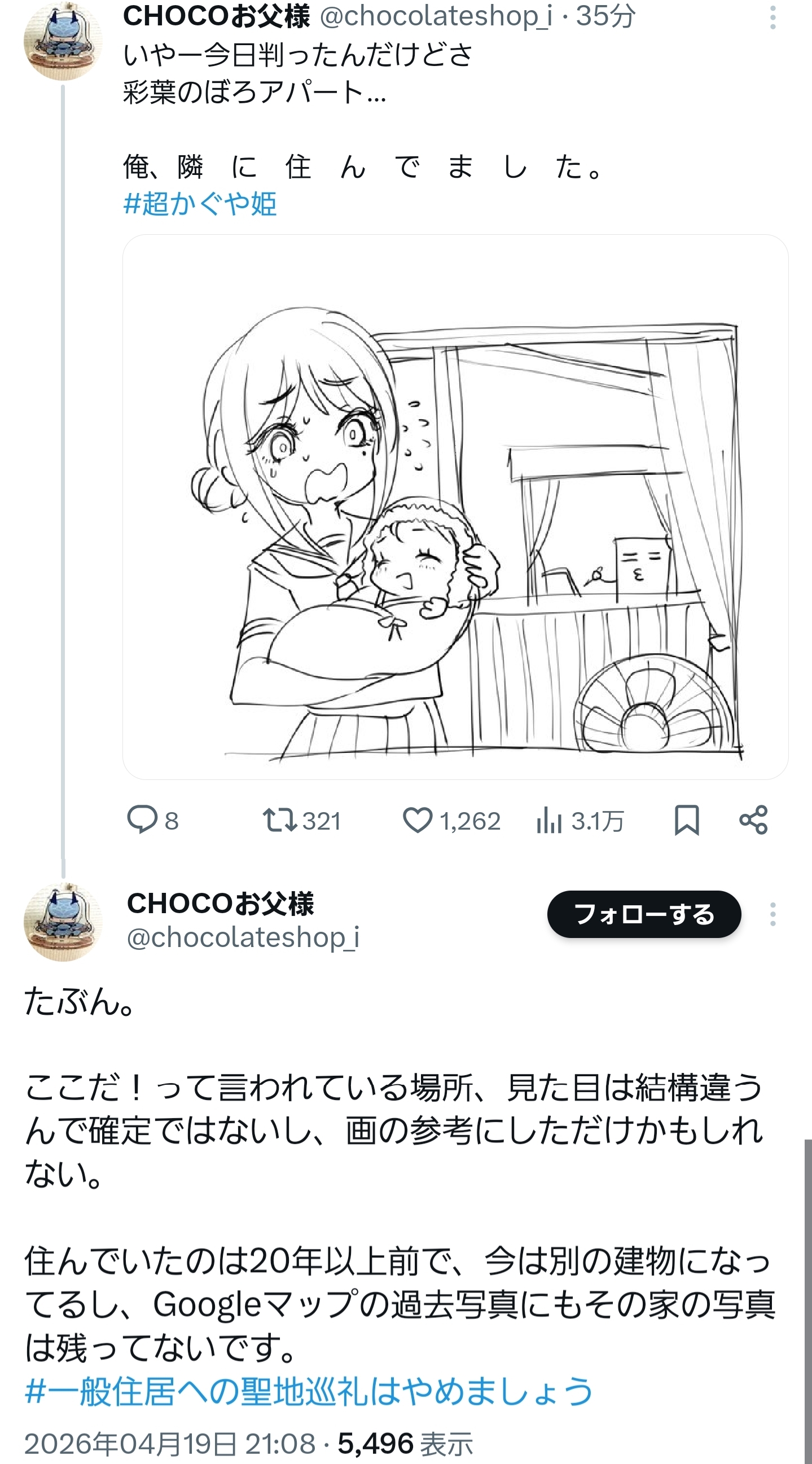Tap the 2026年04月19日 21:08 timestamp
Image resolution: width=812 pixels, height=1464 pixels.
pos(169,1444)
